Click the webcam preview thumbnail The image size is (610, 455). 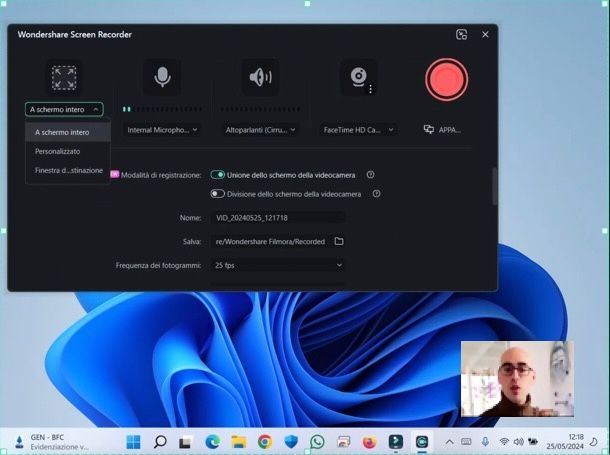[x=517, y=379]
